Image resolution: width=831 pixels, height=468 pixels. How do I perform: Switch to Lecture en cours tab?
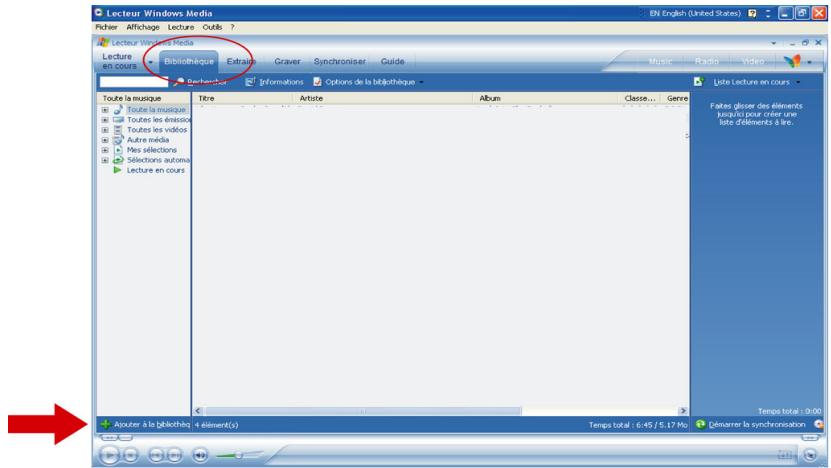tap(119, 61)
